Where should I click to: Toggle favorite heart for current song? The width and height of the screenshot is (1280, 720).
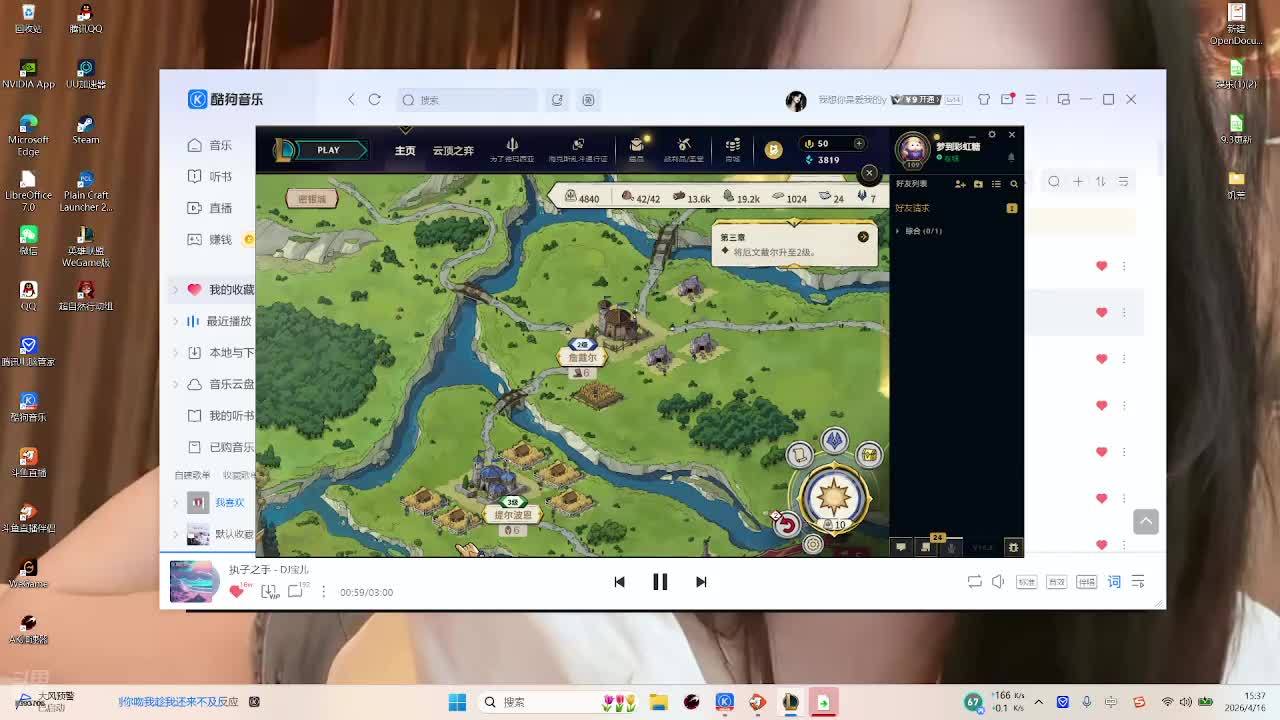(237, 592)
